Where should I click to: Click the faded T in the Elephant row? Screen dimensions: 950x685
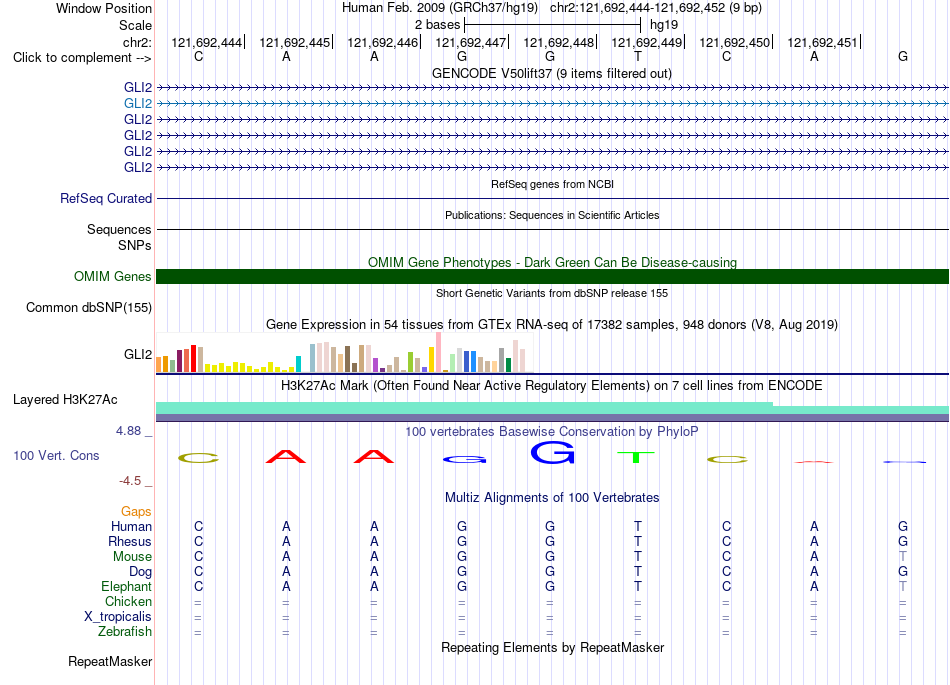coord(903,586)
